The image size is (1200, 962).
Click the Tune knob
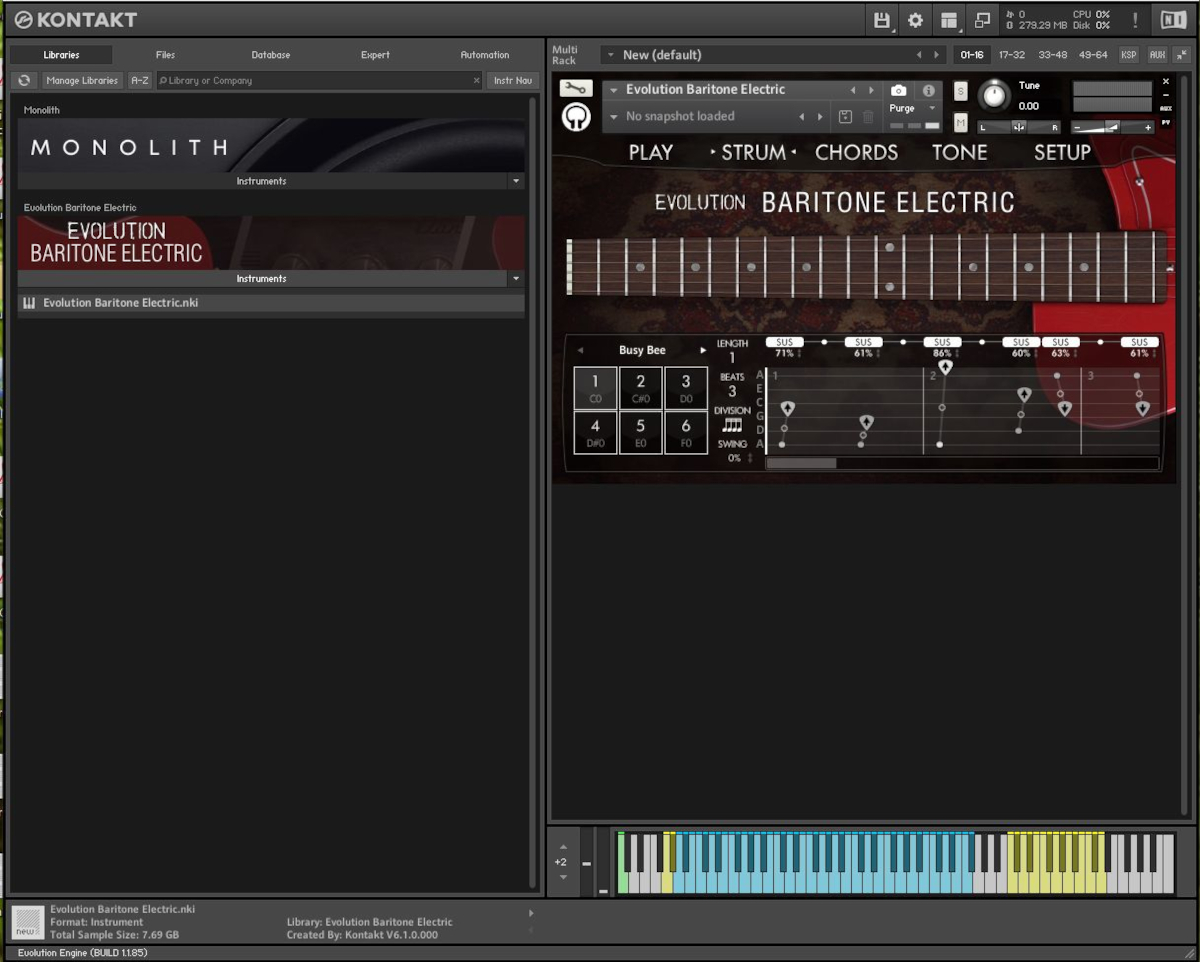click(993, 95)
